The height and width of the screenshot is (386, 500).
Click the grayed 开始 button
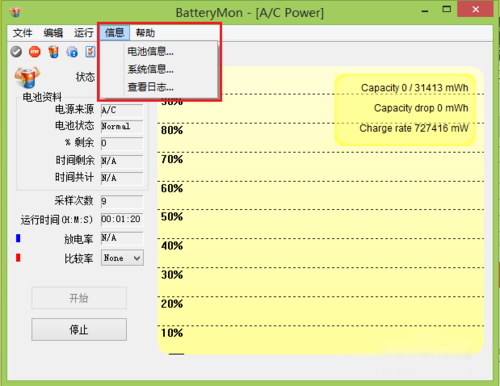point(79,298)
